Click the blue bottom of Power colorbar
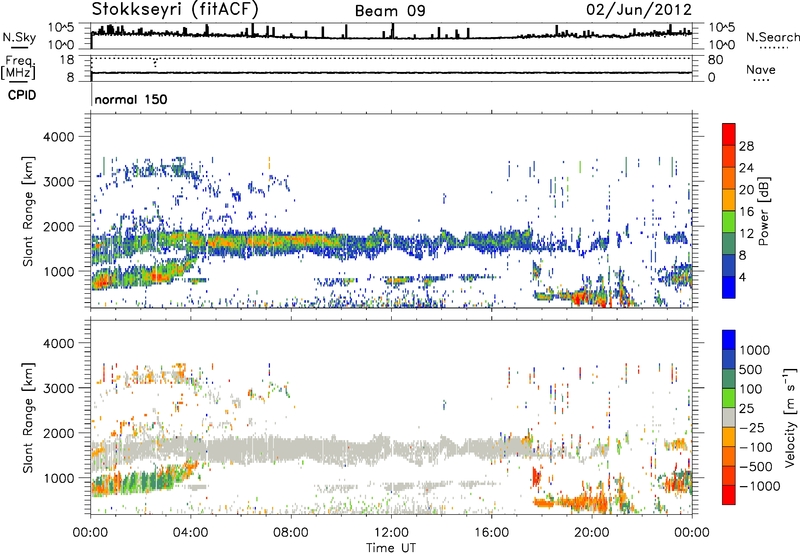Viewport: 800px width, 554px height. pos(729,287)
